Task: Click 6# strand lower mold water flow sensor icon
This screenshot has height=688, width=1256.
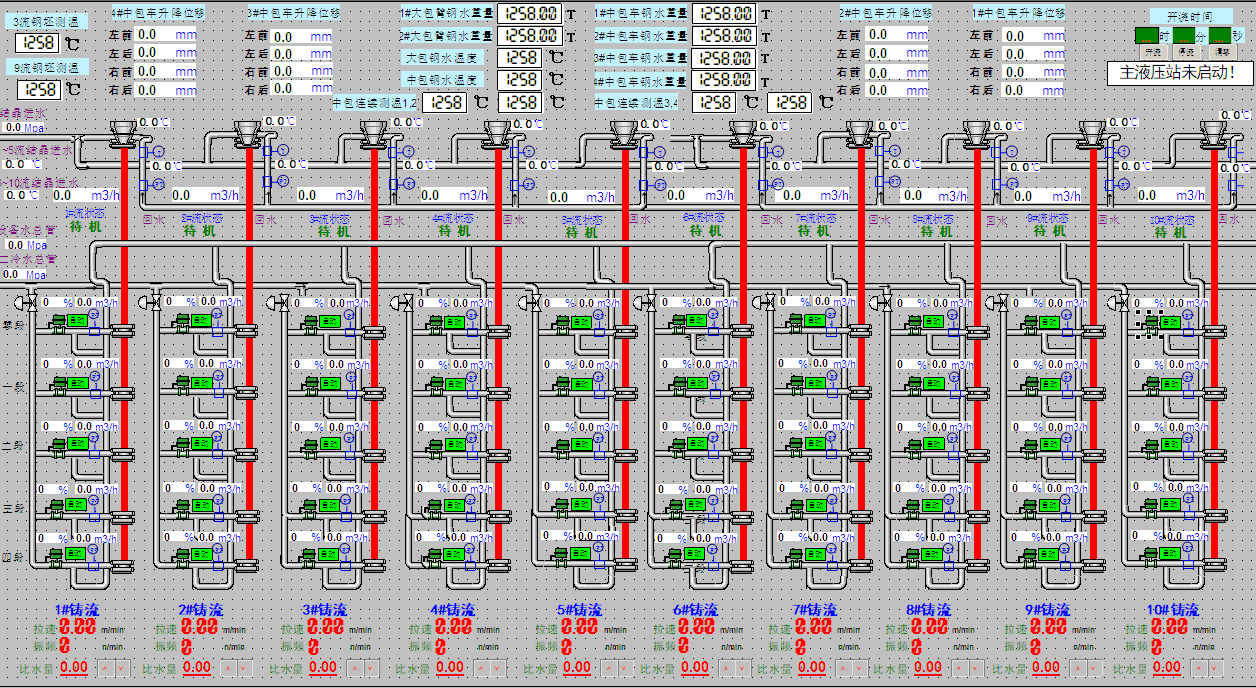Action: pos(778,182)
